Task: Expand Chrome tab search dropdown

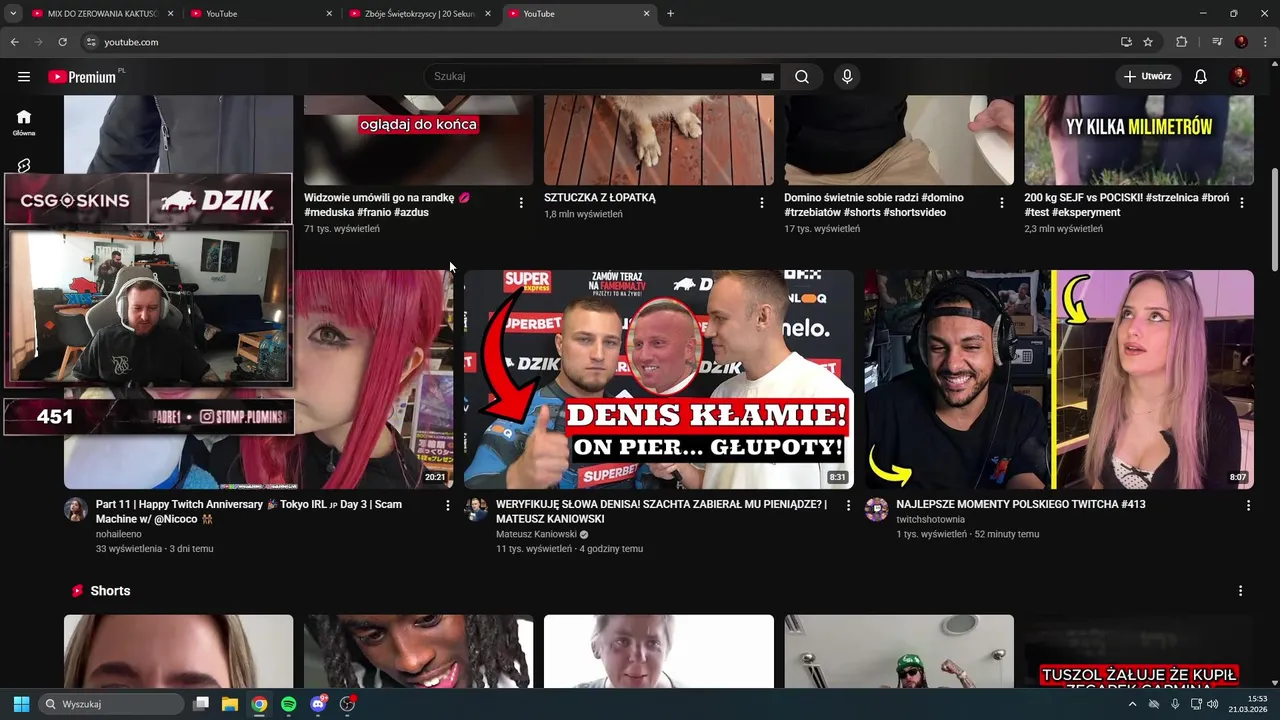Action: 13,14
